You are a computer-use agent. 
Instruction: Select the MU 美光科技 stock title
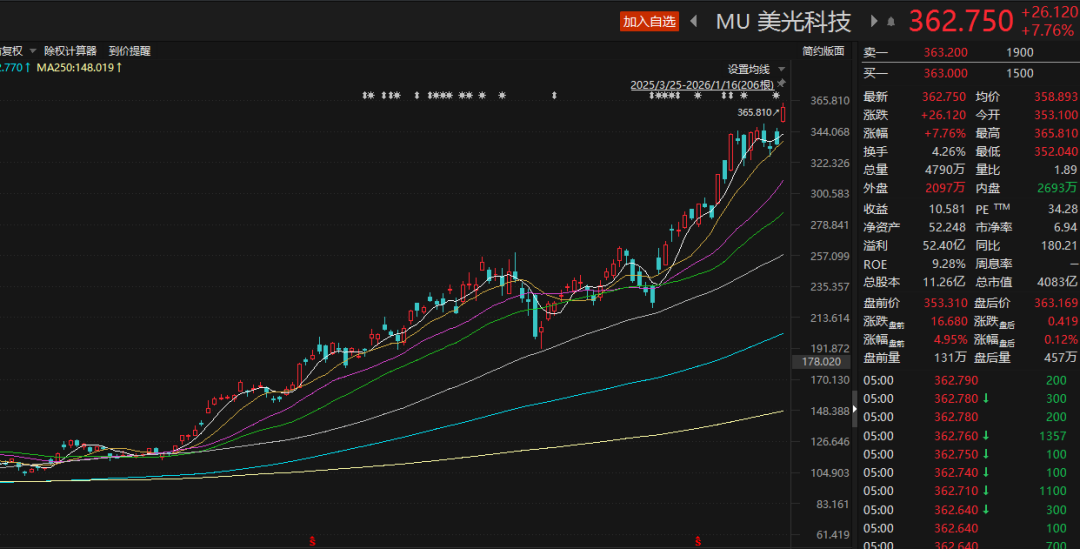783,21
